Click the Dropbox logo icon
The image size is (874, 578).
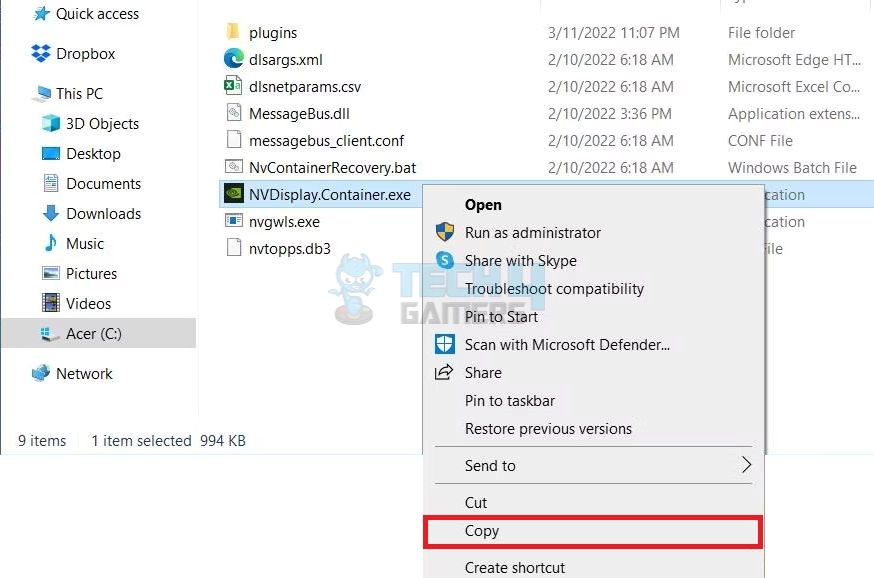41,54
